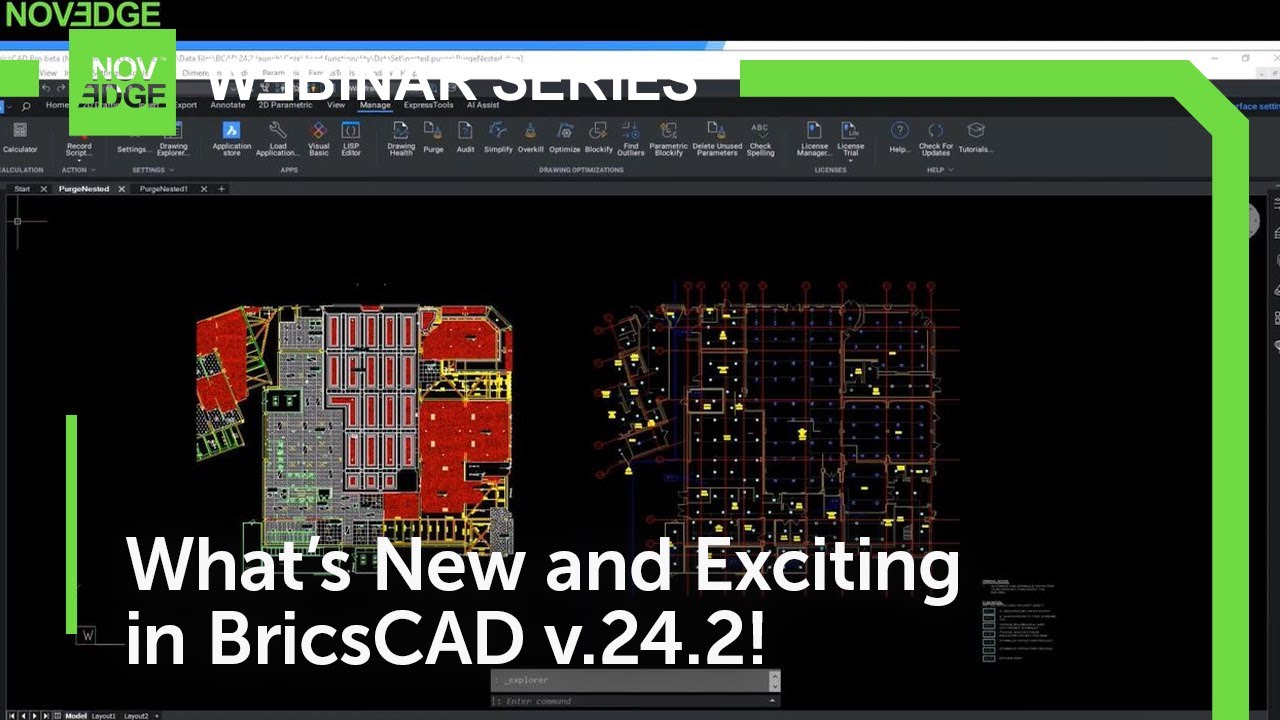The image size is (1280, 720).
Task: Open the Application Store
Action: [x=231, y=138]
